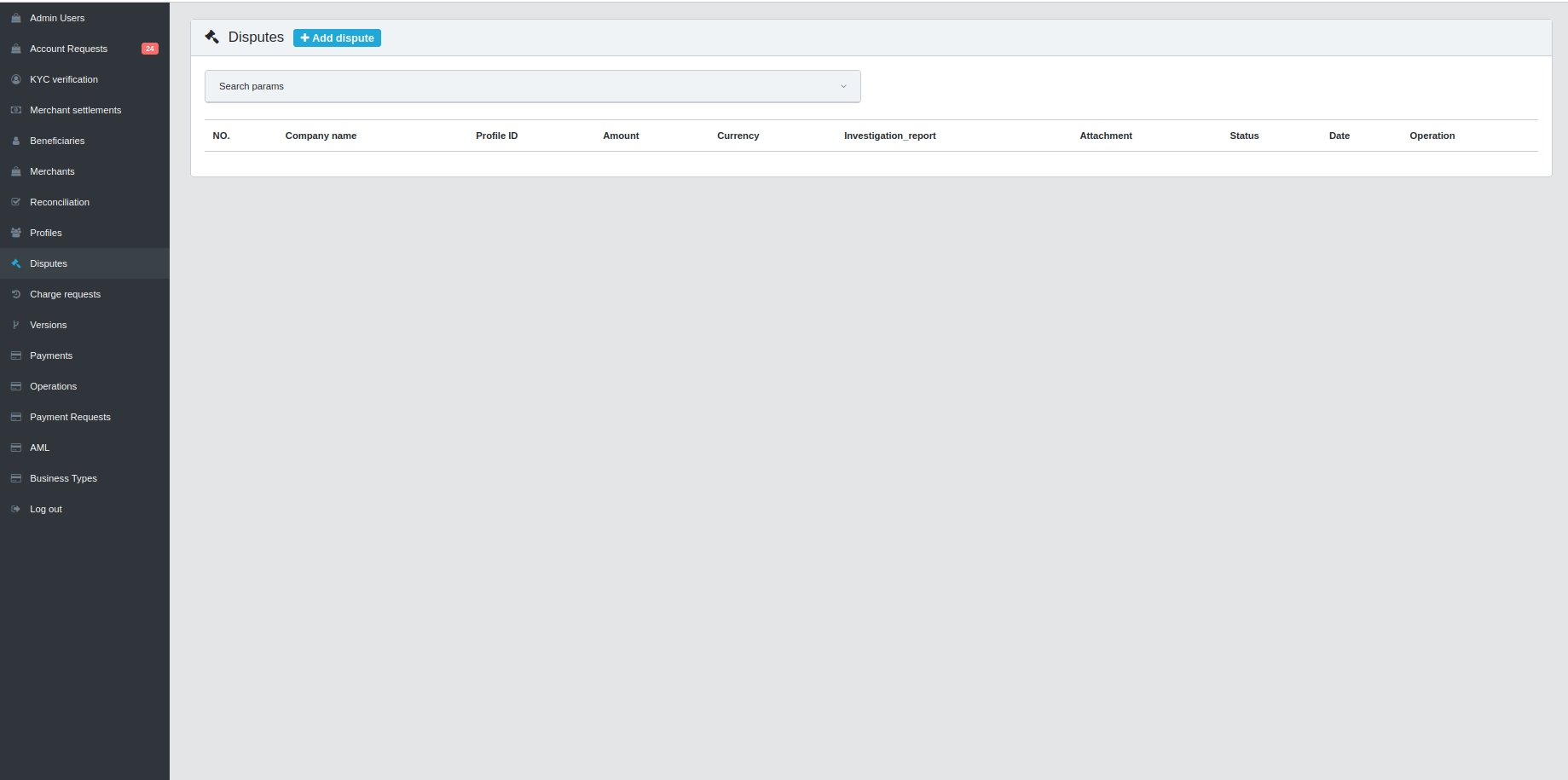Go to KYC verification page

pos(84,79)
